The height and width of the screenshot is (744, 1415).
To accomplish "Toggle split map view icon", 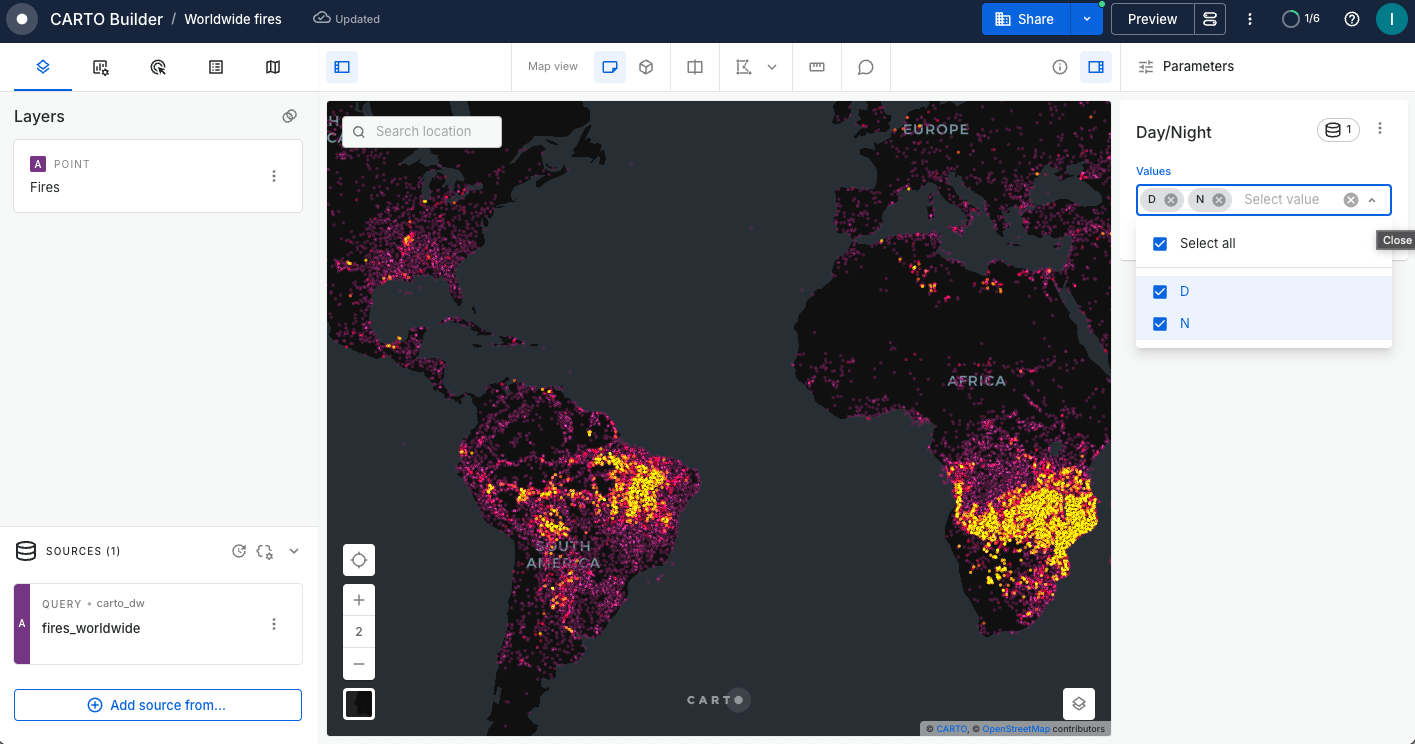I will pos(695,67).
